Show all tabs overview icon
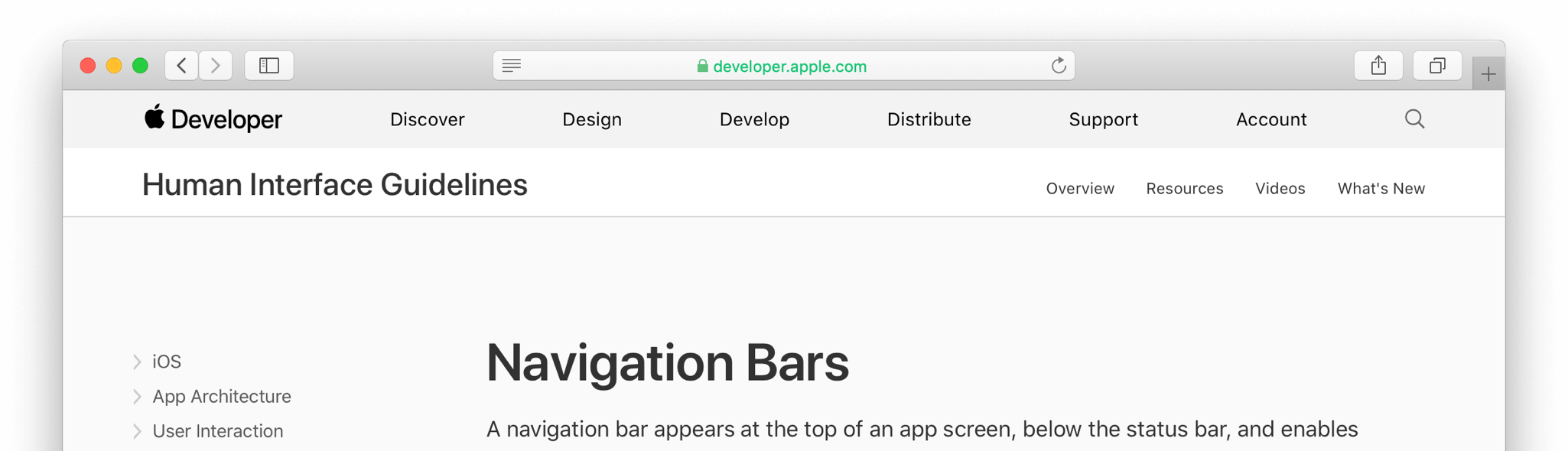Screen dimensions: 1568x451 [1437, 66]
